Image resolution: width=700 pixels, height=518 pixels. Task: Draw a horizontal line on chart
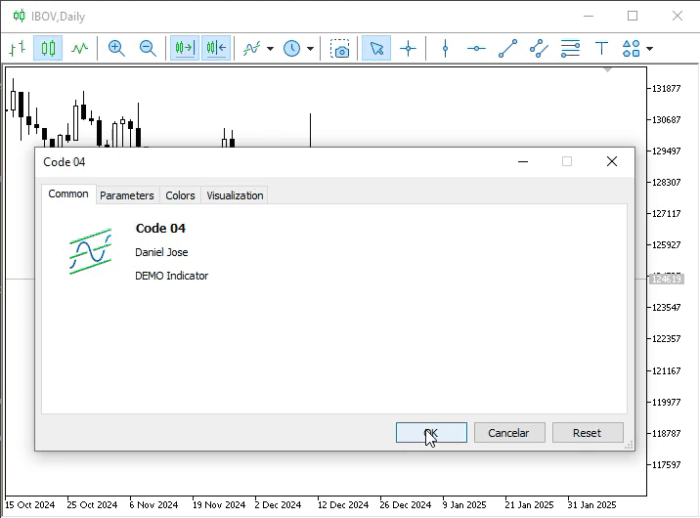476,48
